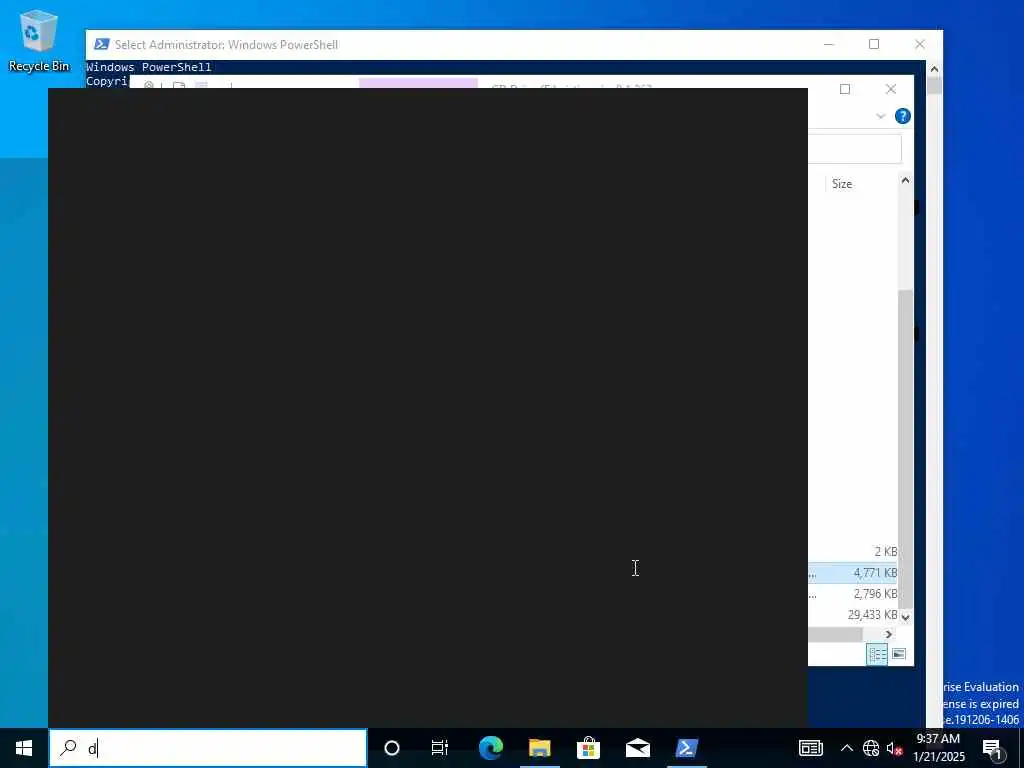
Task: Show hidden system tray icons
Action: point(846,748)
